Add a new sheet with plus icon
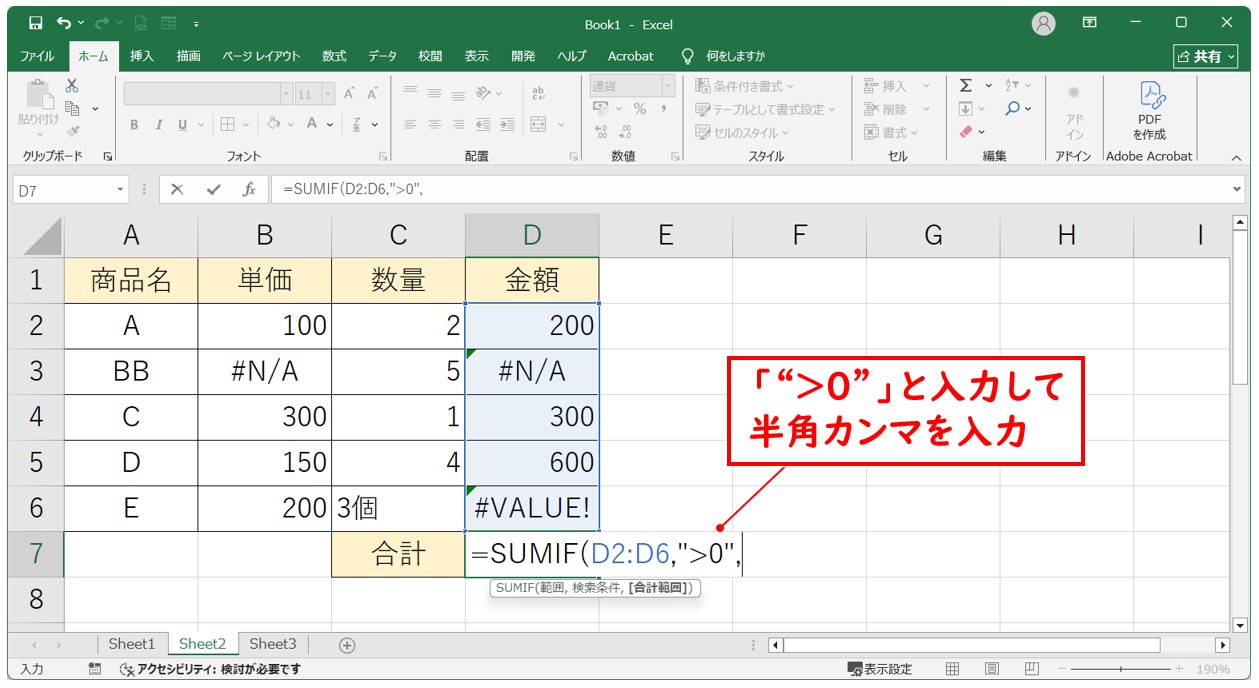Screen dimensions: 1259x688 click(347, 645)
